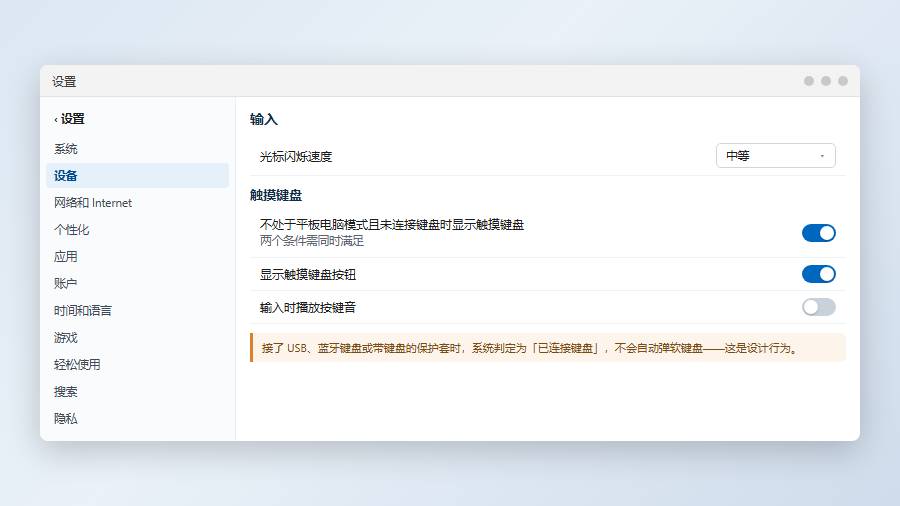Open the 游戏 settings category
This screenshot has height=506, width=900.
tap(137, 337)
